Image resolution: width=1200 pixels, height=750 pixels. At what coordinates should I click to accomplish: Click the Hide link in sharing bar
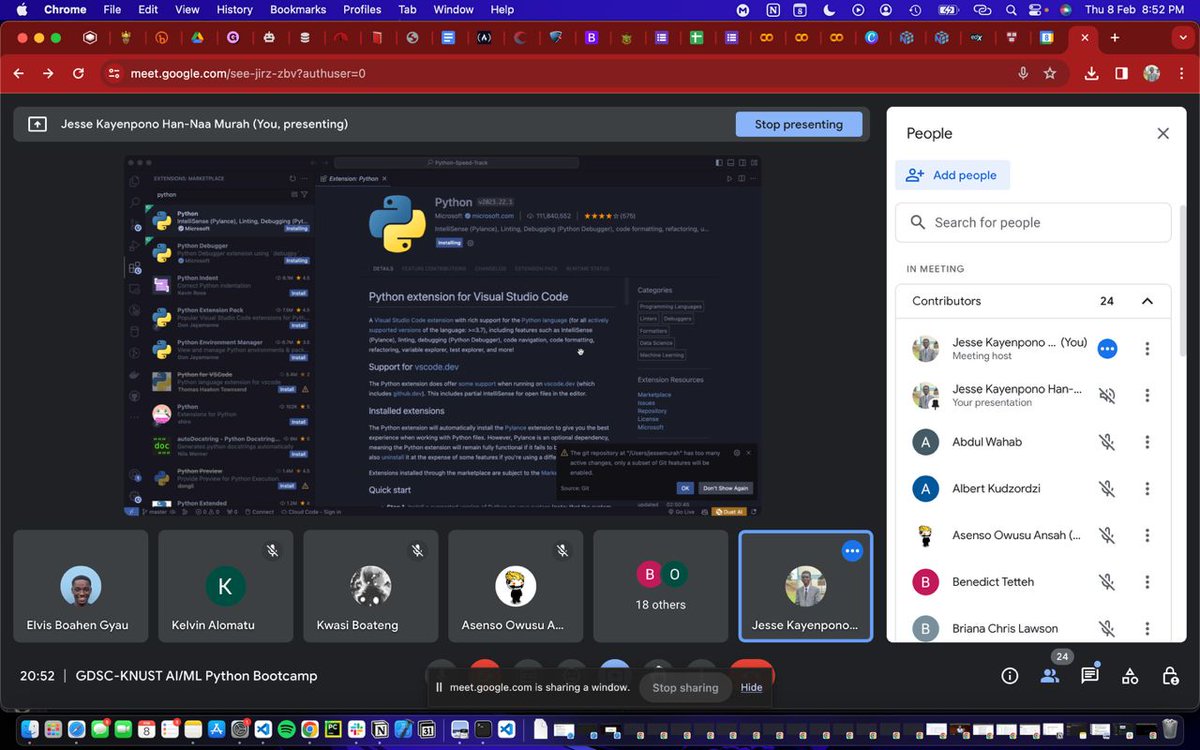click(751, 687)
